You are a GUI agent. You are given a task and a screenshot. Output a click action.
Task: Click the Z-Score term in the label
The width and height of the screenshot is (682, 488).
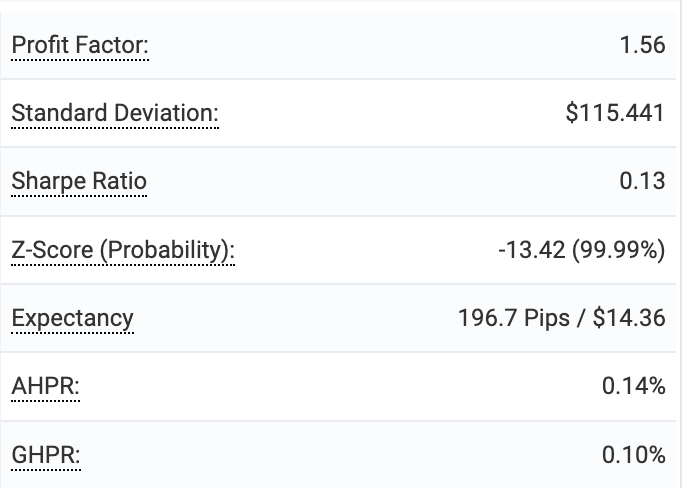(x=52, y=250)
